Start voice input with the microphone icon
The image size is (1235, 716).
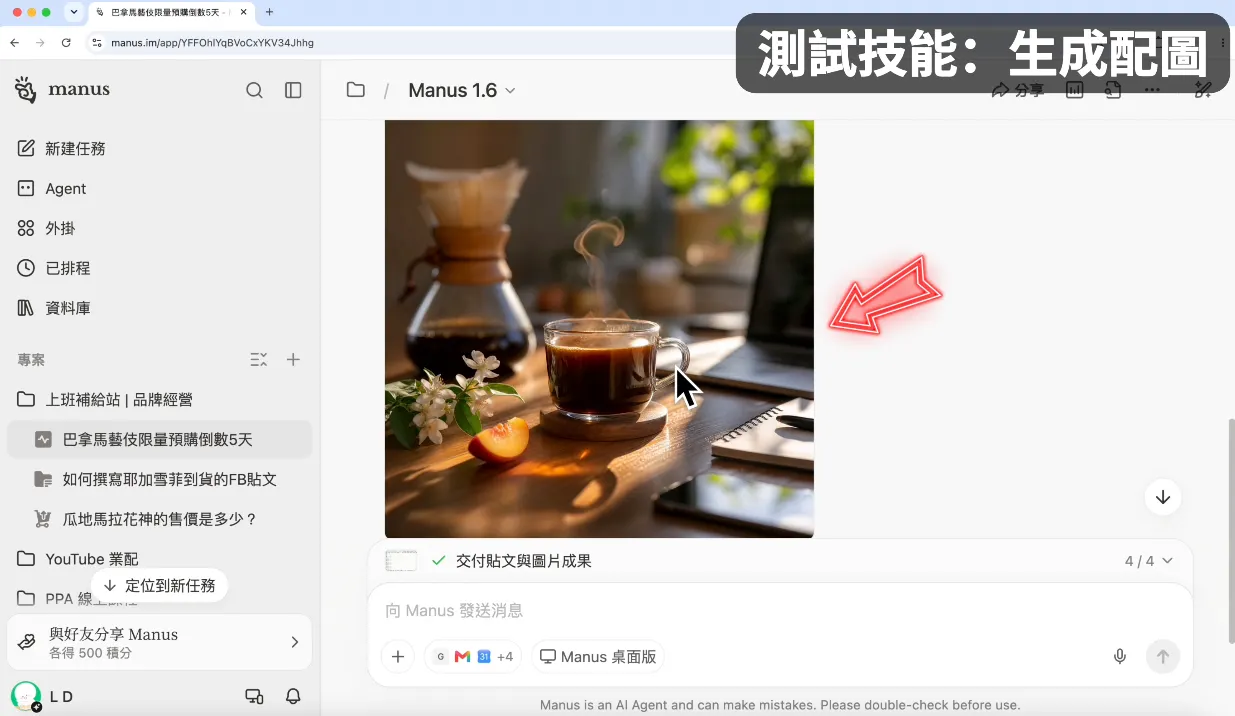(x=1120, y=657)
